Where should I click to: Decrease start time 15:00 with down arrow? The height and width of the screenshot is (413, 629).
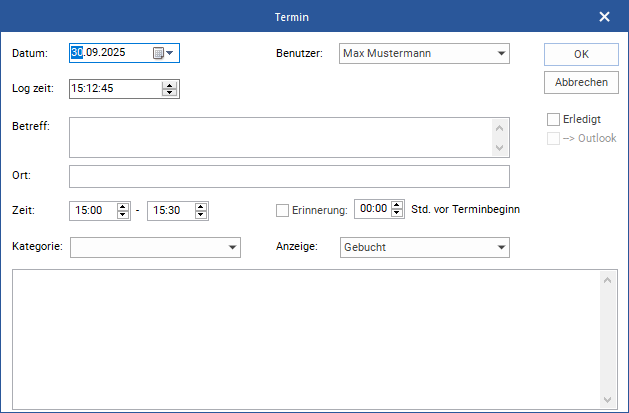click(123, 215)
